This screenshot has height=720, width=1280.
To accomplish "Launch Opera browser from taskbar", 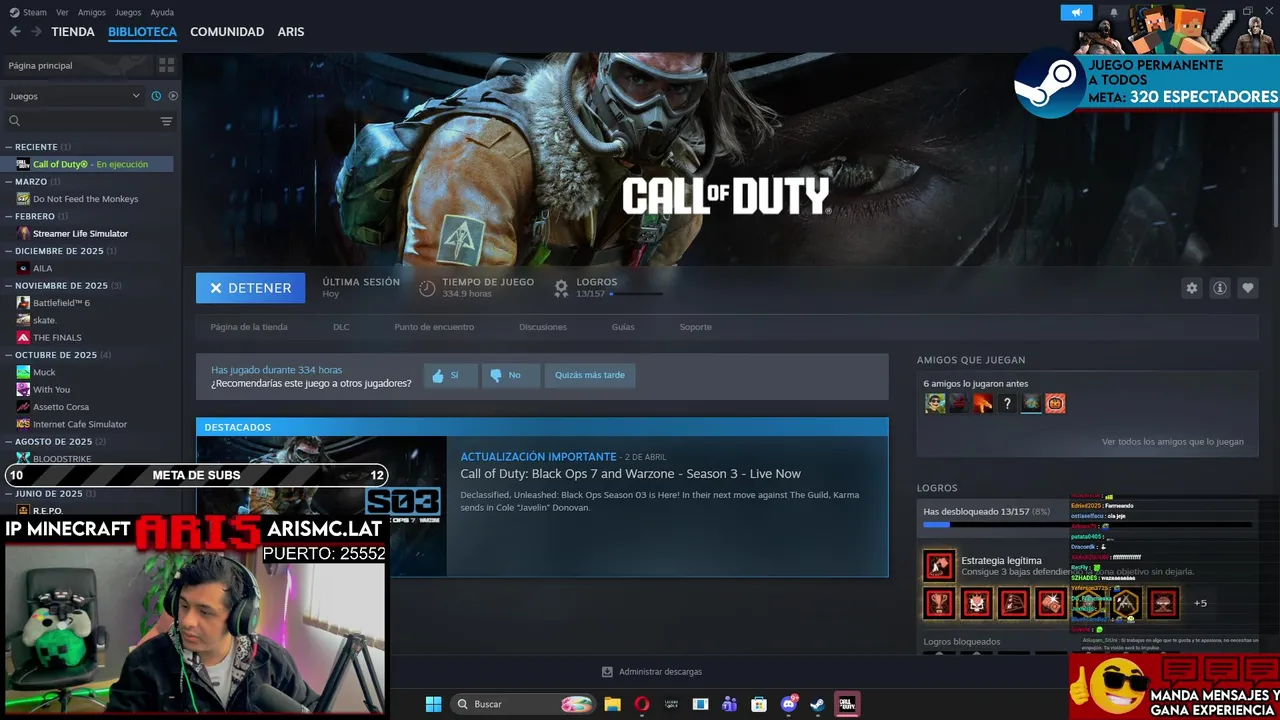I will [x=642, y=704].
